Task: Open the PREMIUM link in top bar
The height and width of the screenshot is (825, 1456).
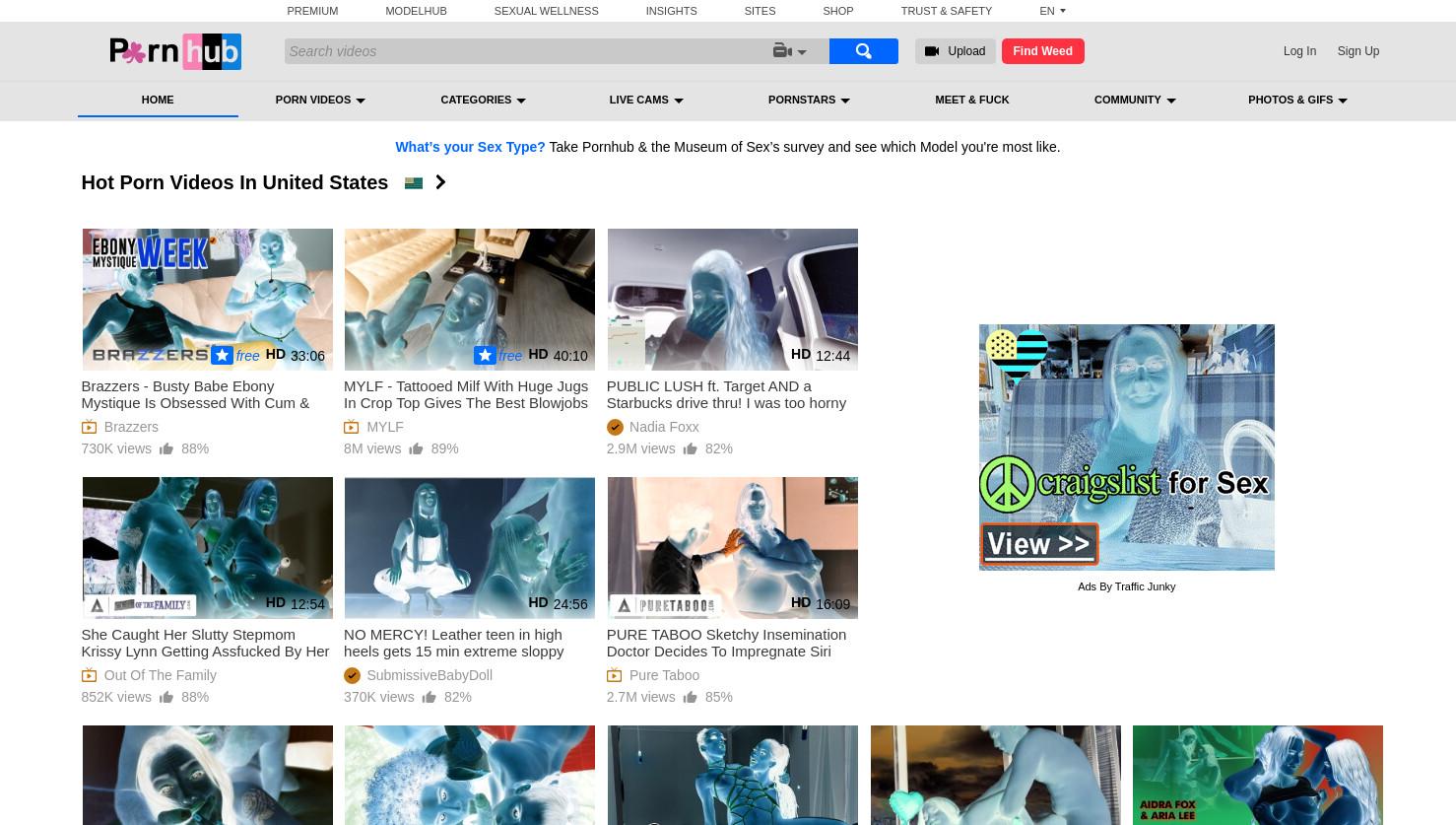Action: (x=312, y=11)
